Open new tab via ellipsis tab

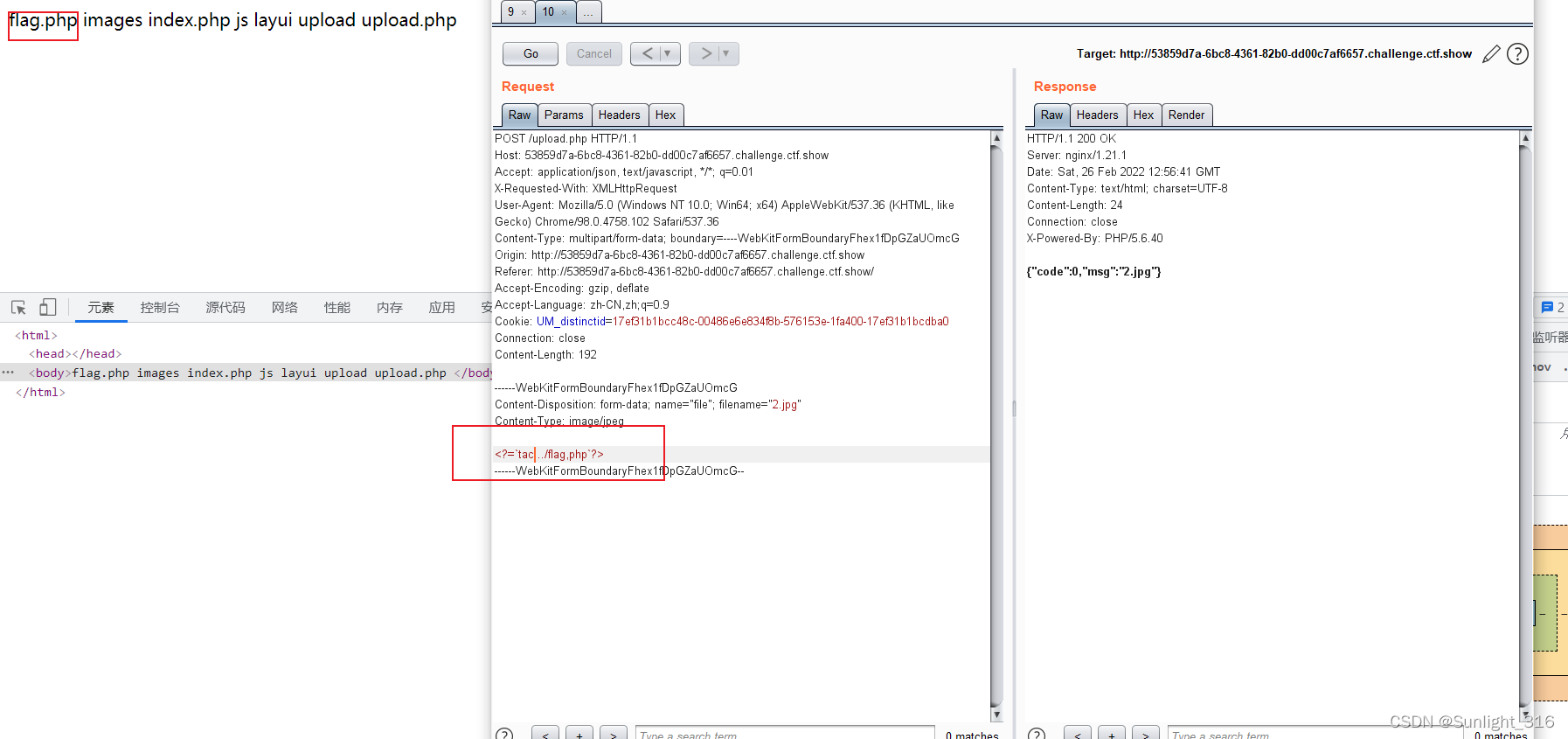[588, 11]
